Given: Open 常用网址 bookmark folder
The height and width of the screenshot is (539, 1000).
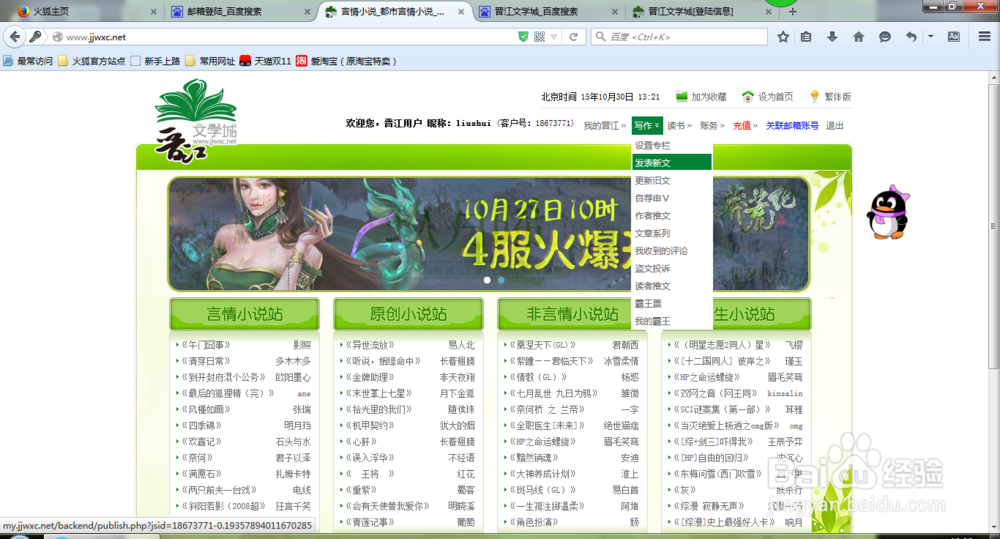Looking at the screenshot, I should pos(210,61).
